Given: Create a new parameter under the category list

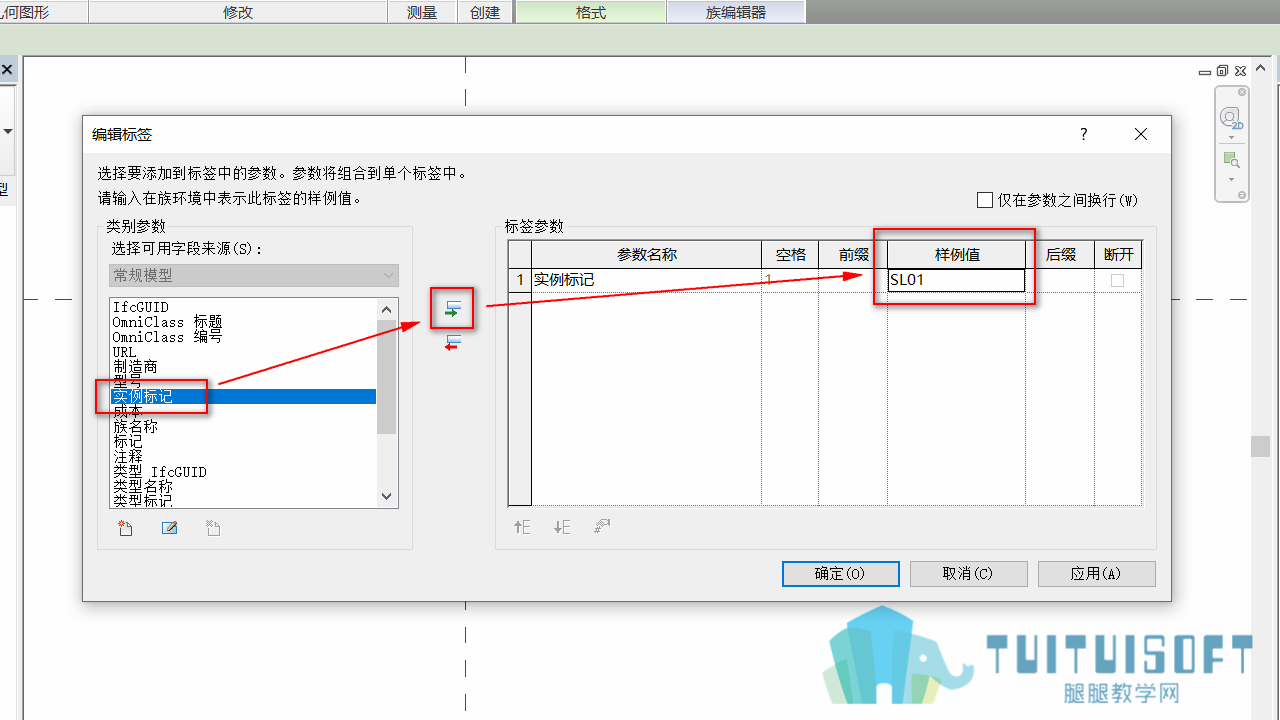Looking at the screenshot, I should point(126,528).
